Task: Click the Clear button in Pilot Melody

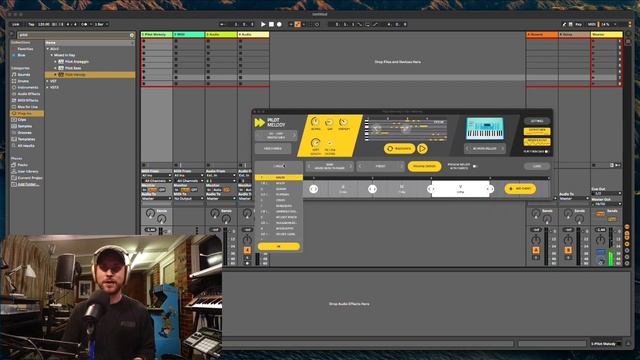Action: click(x=537, y=166)
